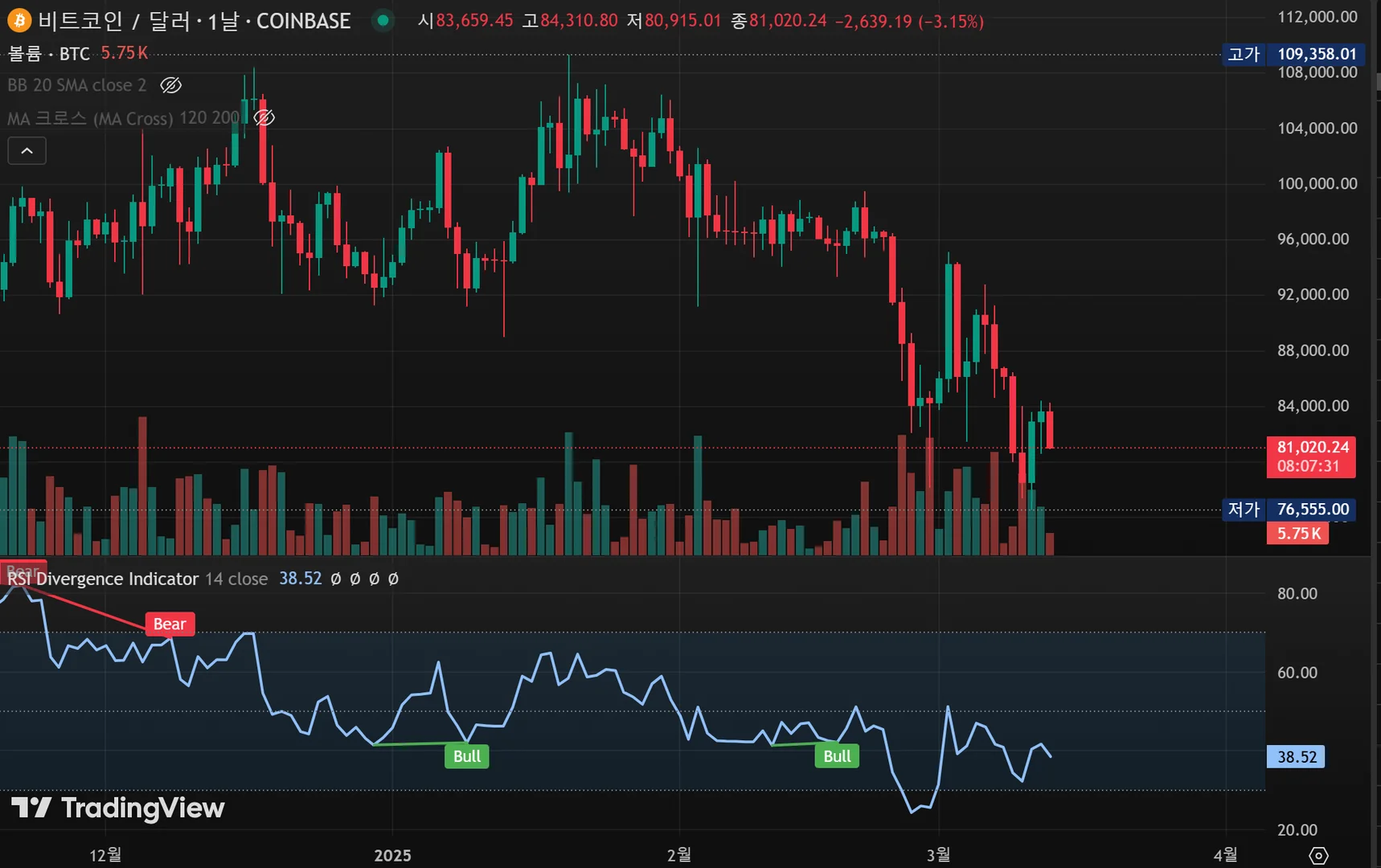Show the hidden BB 20 SMA indicator
This screenshot has height=868, width=1381.
pos(170,85)
